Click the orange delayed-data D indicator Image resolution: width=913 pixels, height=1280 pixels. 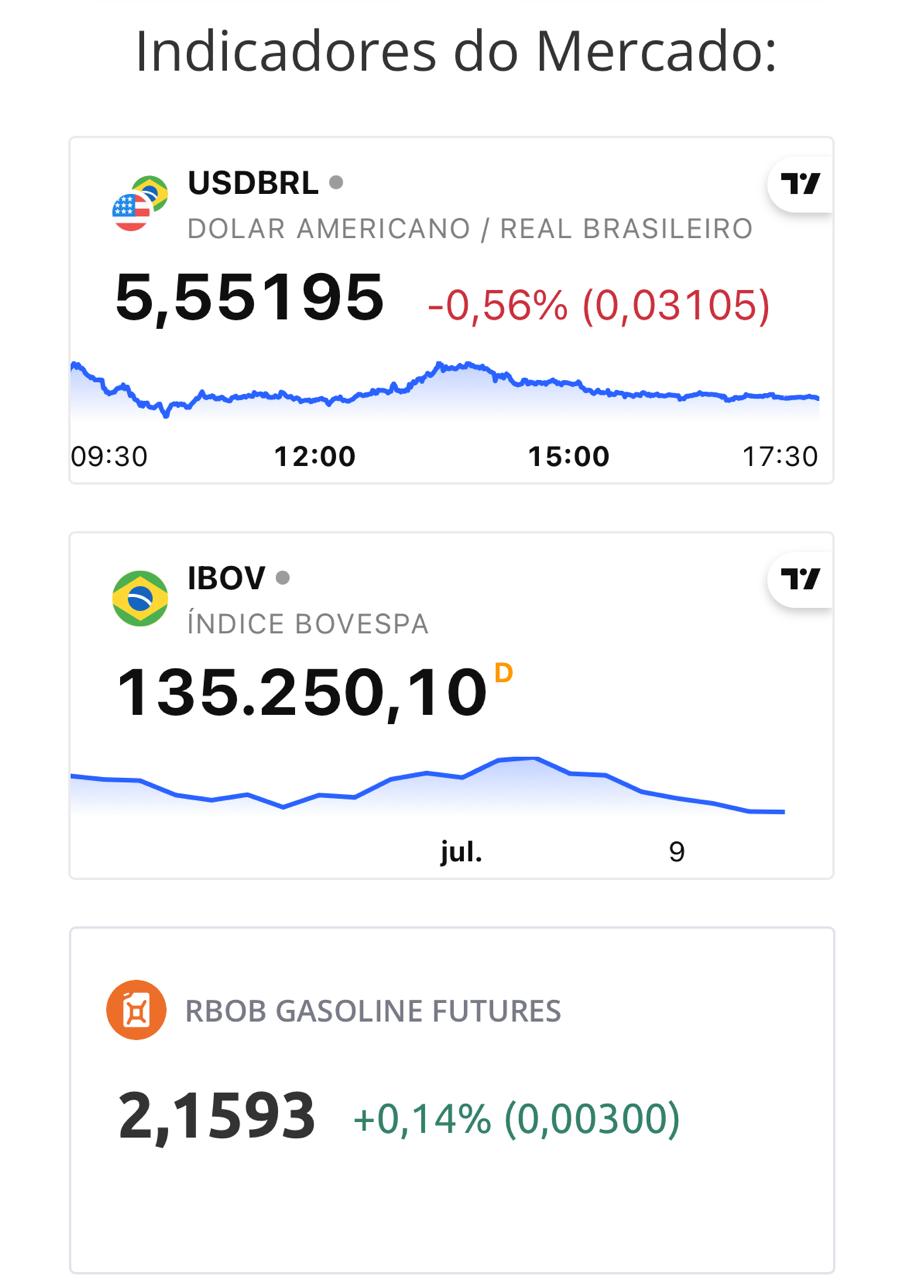pyautogui.click(x=503, y=673)
